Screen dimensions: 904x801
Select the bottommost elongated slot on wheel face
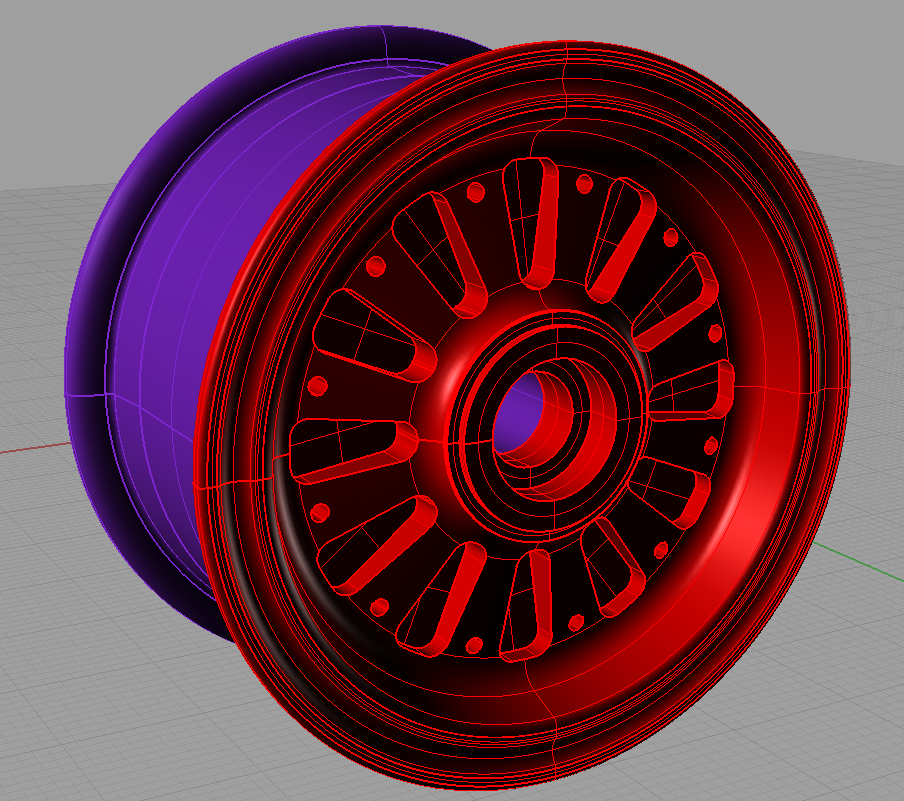(527, 606)
